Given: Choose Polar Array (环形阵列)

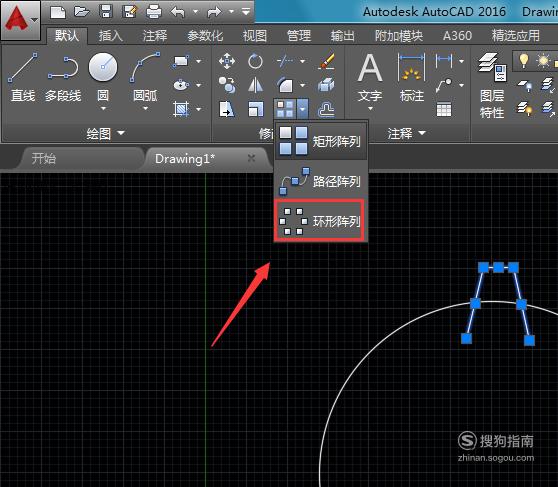Looking at the screenshot, I should coord(320,221).
